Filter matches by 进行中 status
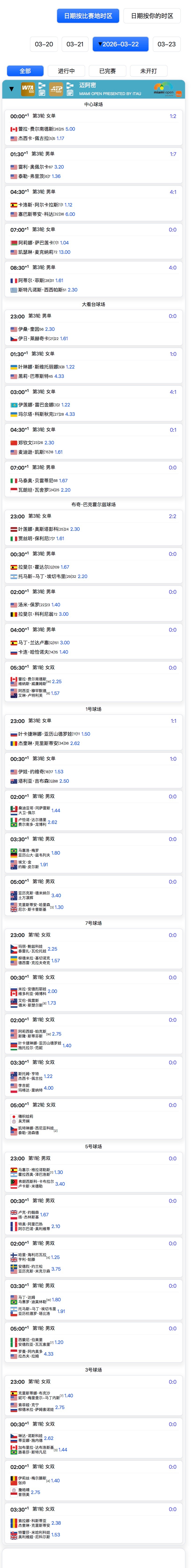 coord(66,71)
